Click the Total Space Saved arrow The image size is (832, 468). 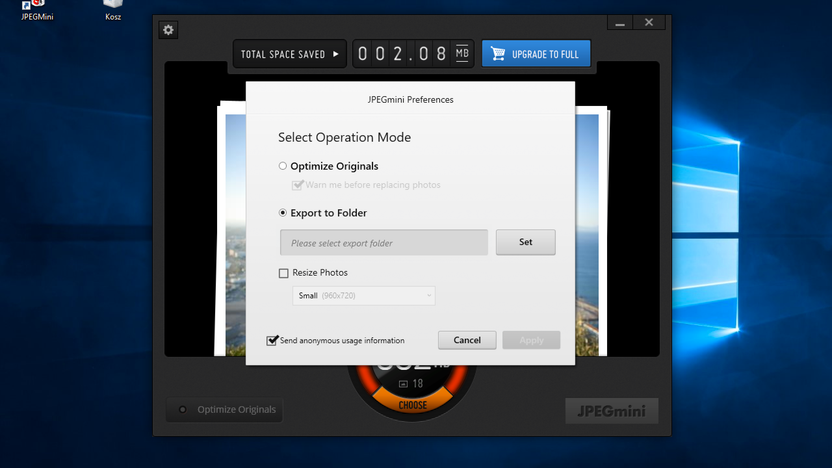point(336,54)
